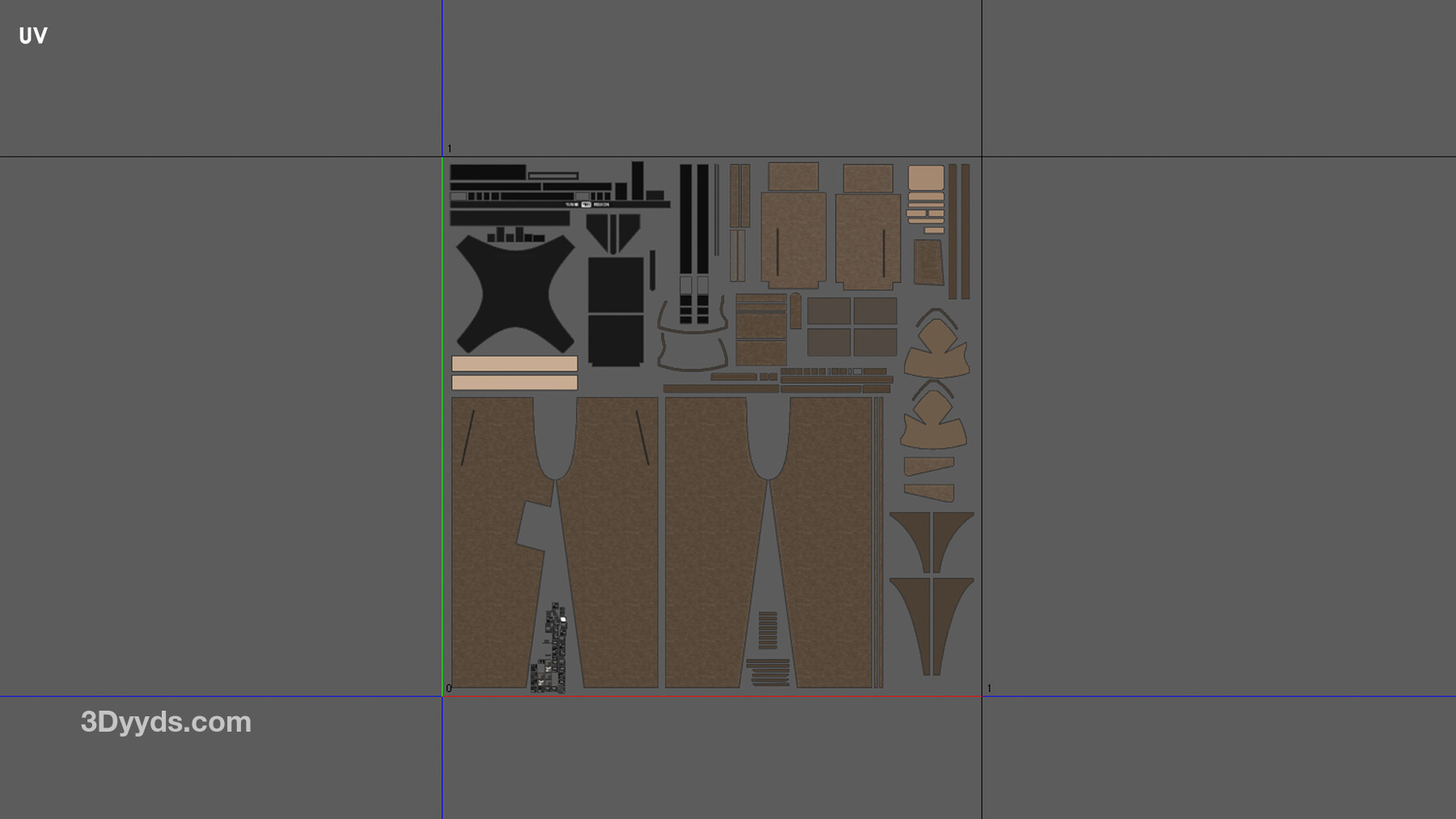Select the left brown pocket panel with slit

(793, 239)
